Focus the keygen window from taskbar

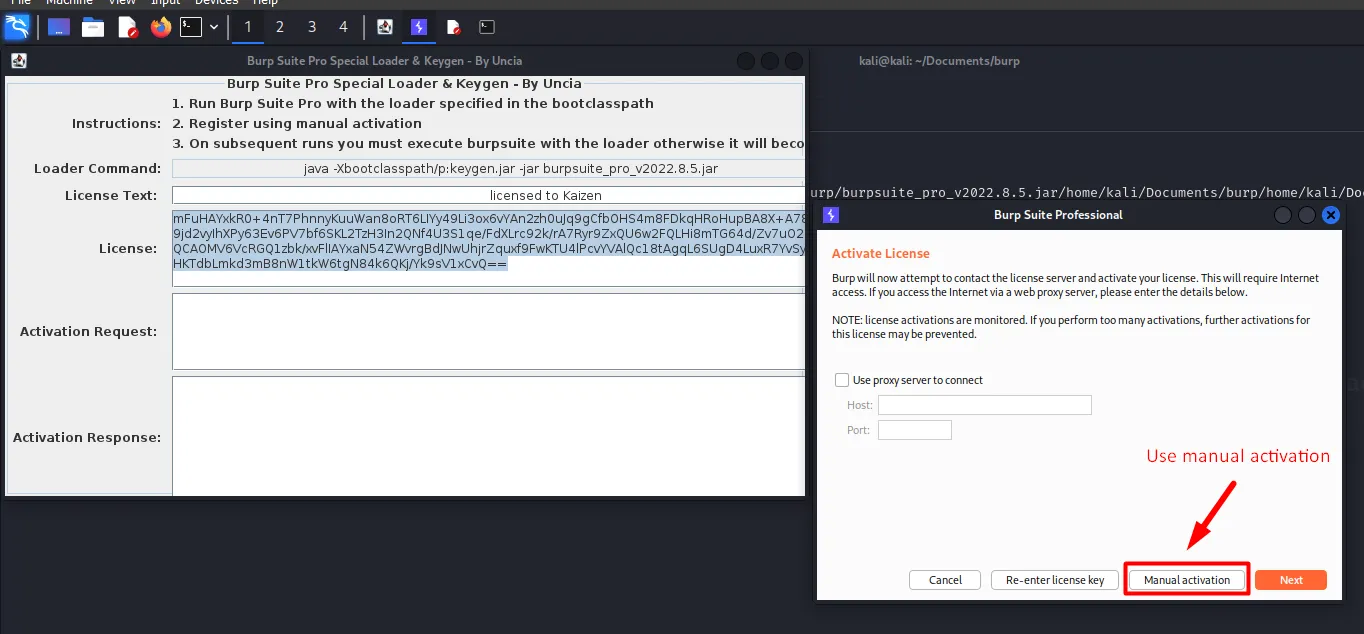(x=385, y=27)
